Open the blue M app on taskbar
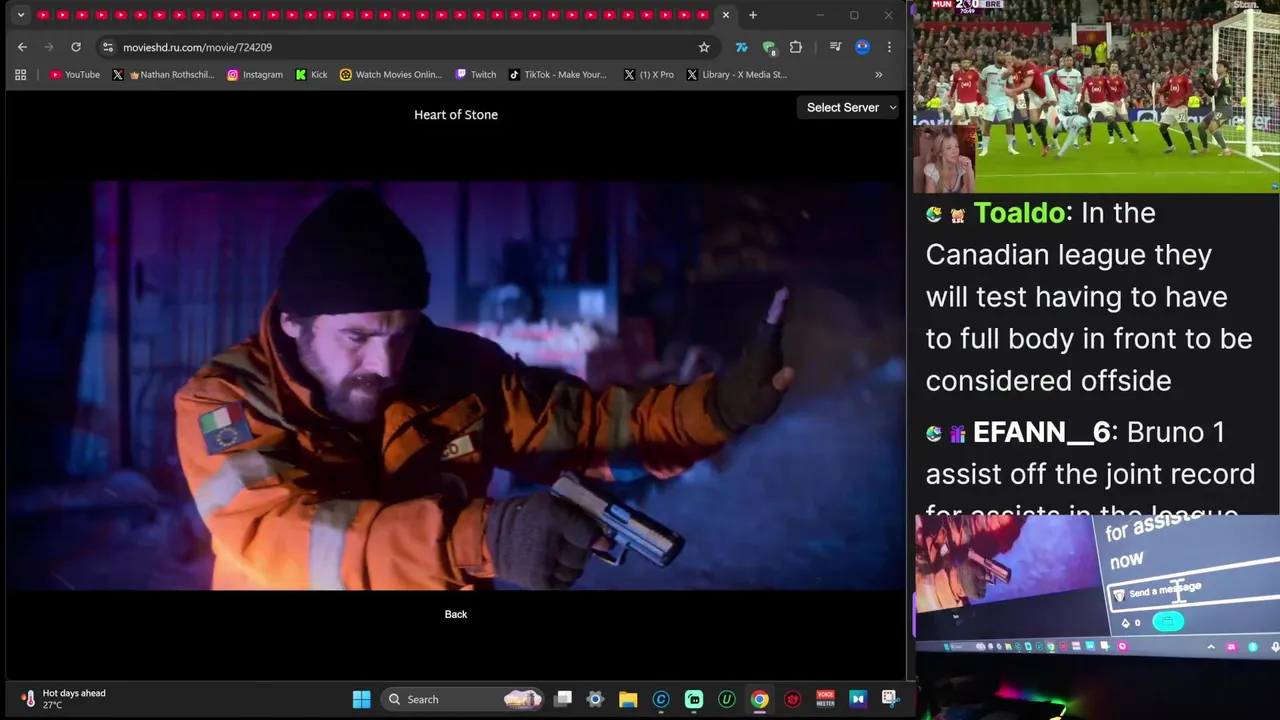Image resolution: width=1280 pixels, height=720 pixels. click(858, 699)
